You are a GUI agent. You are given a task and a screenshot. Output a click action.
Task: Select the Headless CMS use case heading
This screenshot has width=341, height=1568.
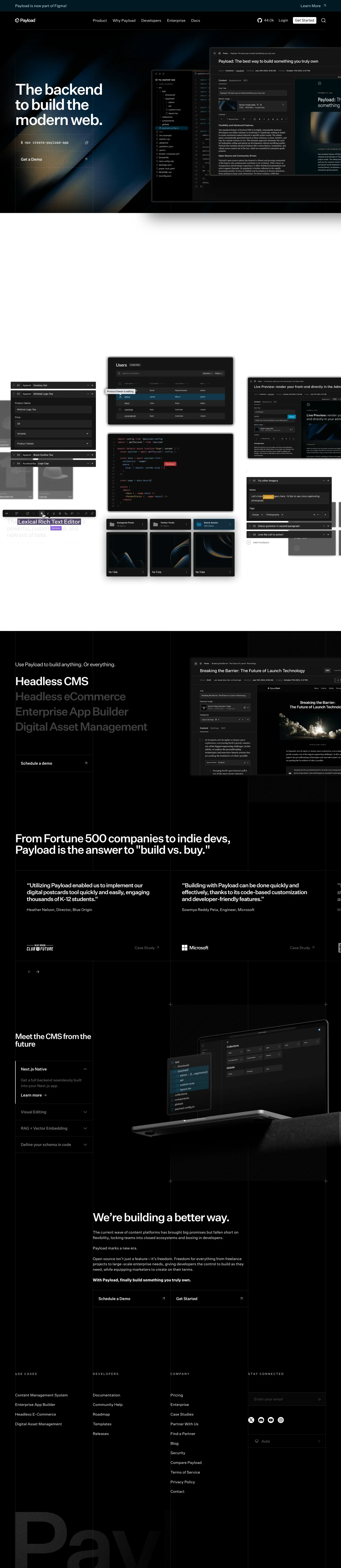pyautogui.click(x=52, y=681)
